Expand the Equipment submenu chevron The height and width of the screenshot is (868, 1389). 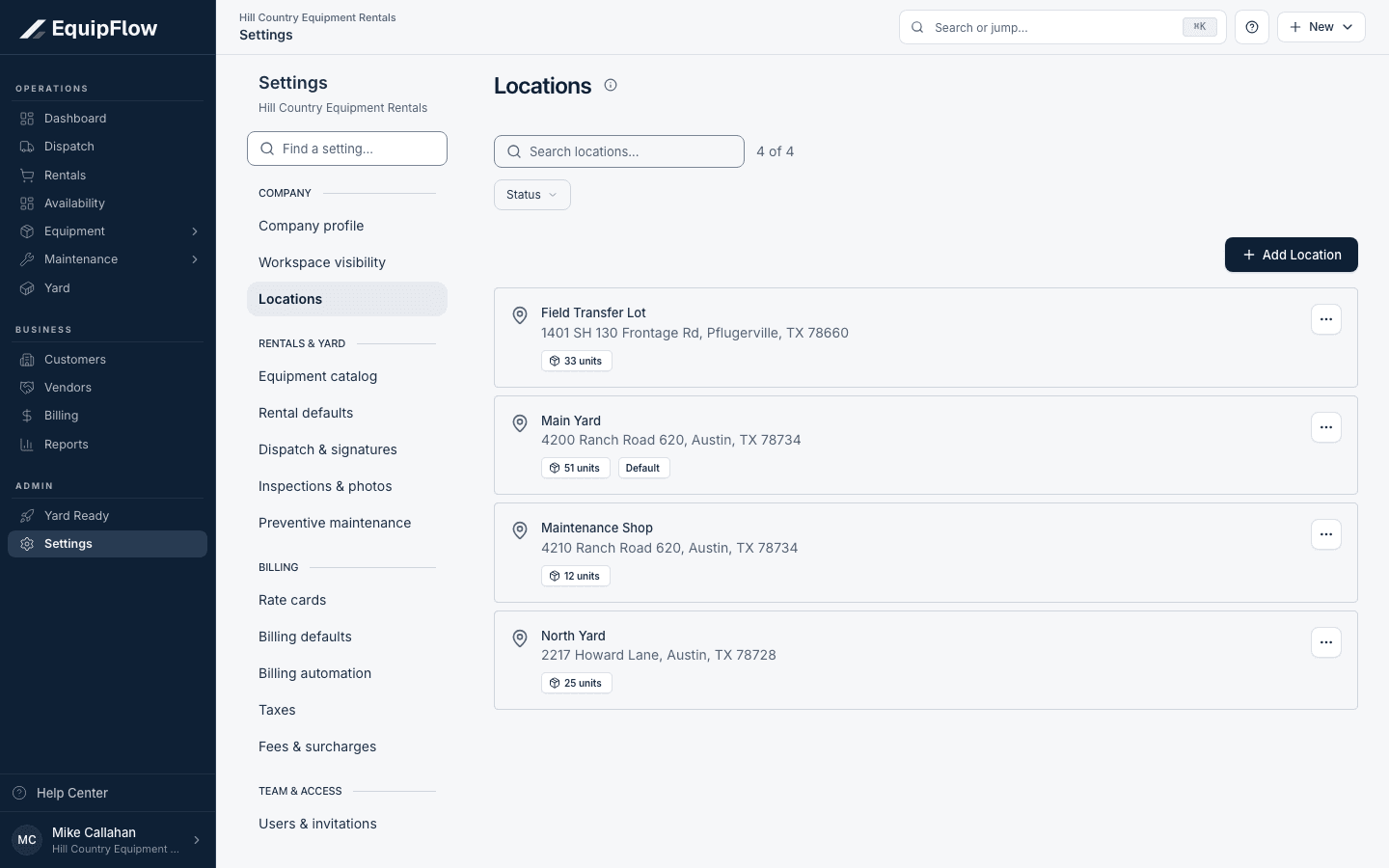coord(195,231)
